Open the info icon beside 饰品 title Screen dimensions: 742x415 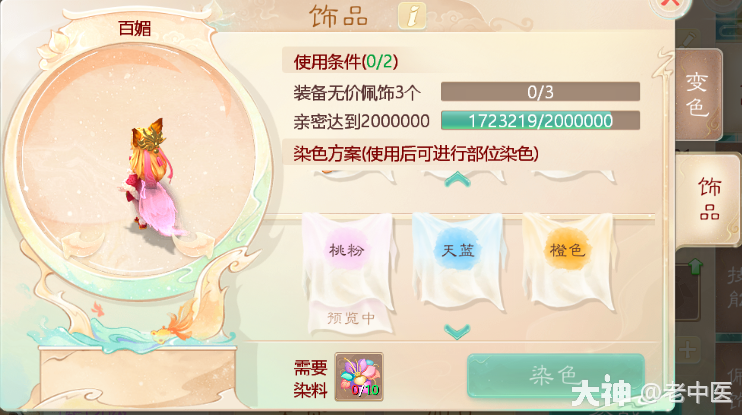coord(412,16)
